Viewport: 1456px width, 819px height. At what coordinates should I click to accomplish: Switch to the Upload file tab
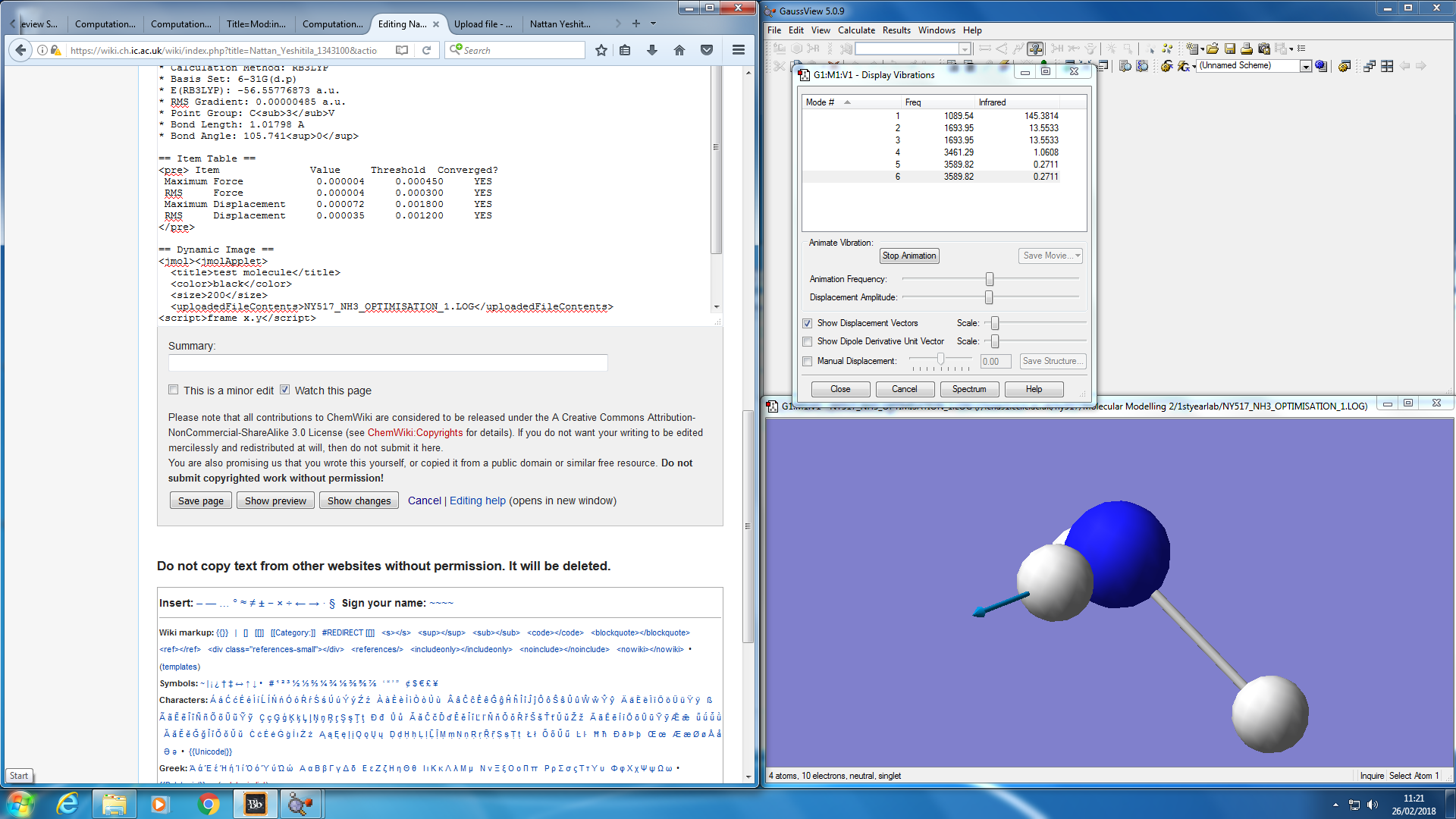[x=483, y=24]
